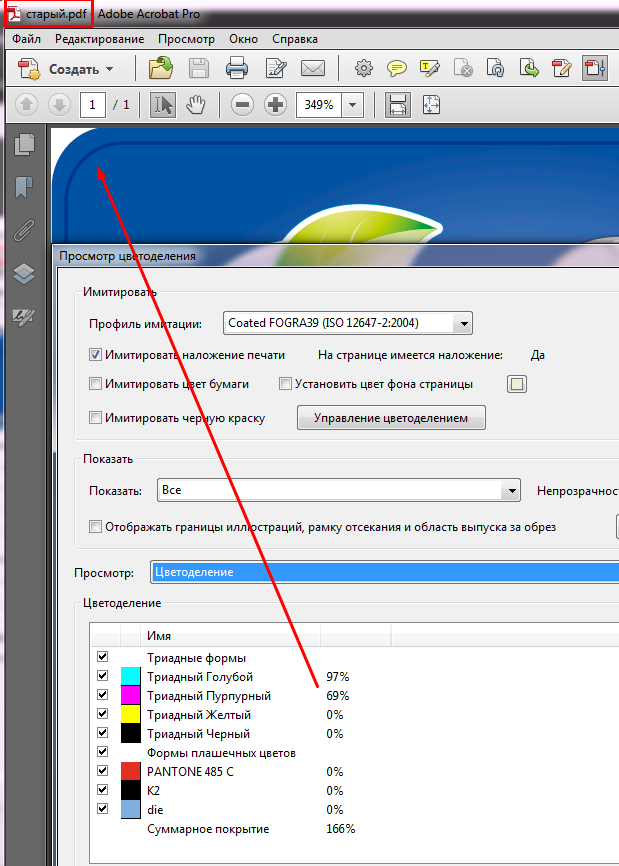Click page background color swatch
Viewport: 619px width, 866px height.
coord(517,384)
